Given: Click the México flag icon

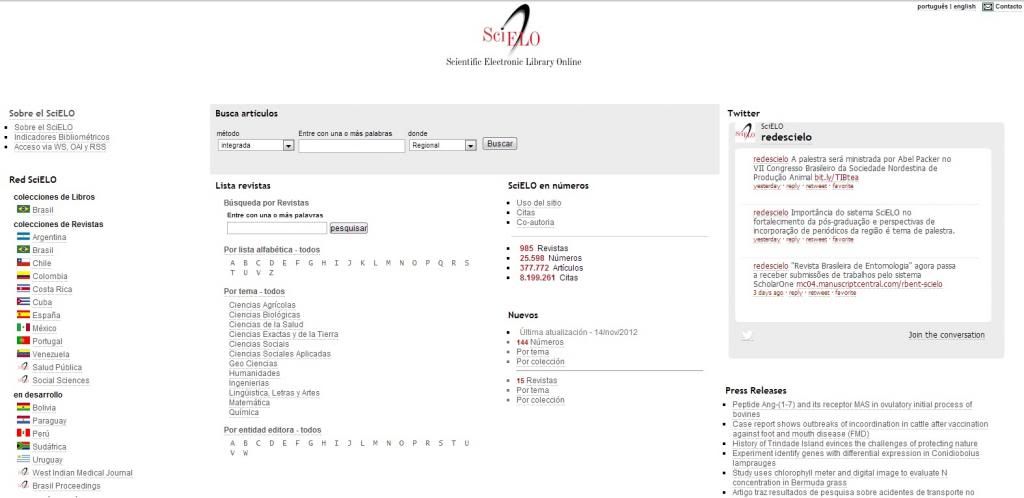Looking at the screenshot, I should pyautogui.click(x=24, y=328).
